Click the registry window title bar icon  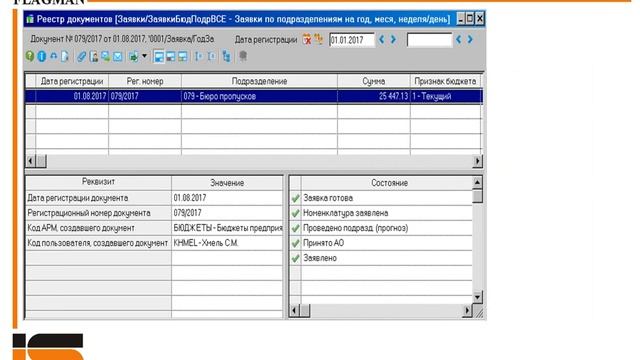[30, 19]
